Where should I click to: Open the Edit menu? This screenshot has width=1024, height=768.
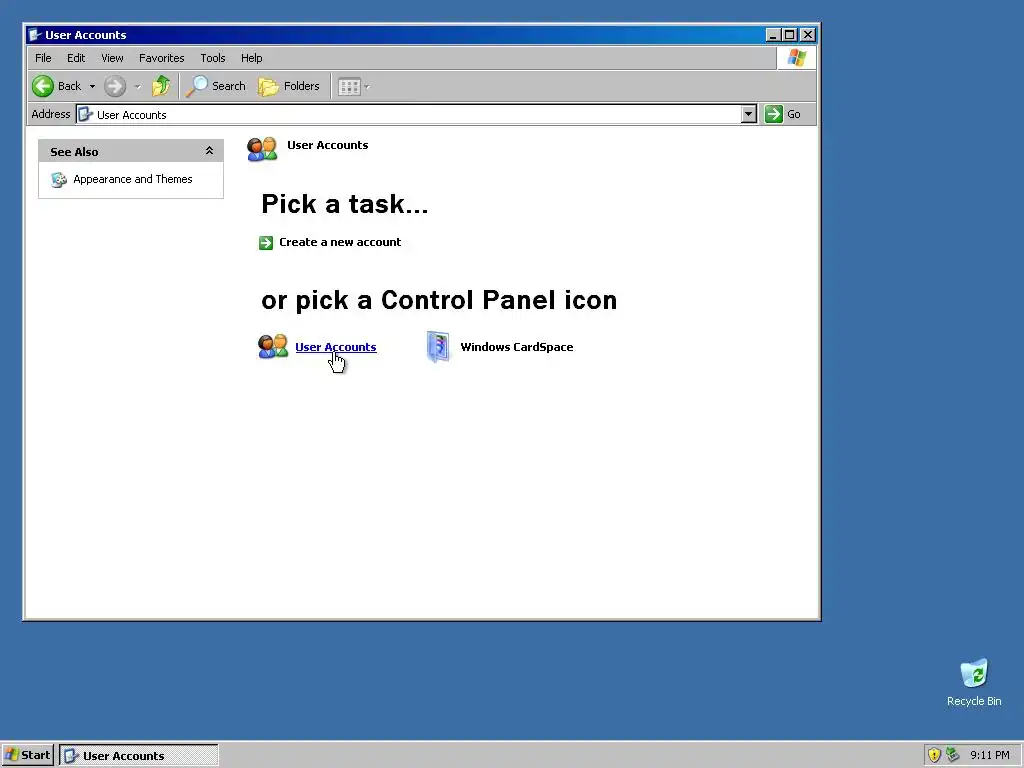pos(76,58)
